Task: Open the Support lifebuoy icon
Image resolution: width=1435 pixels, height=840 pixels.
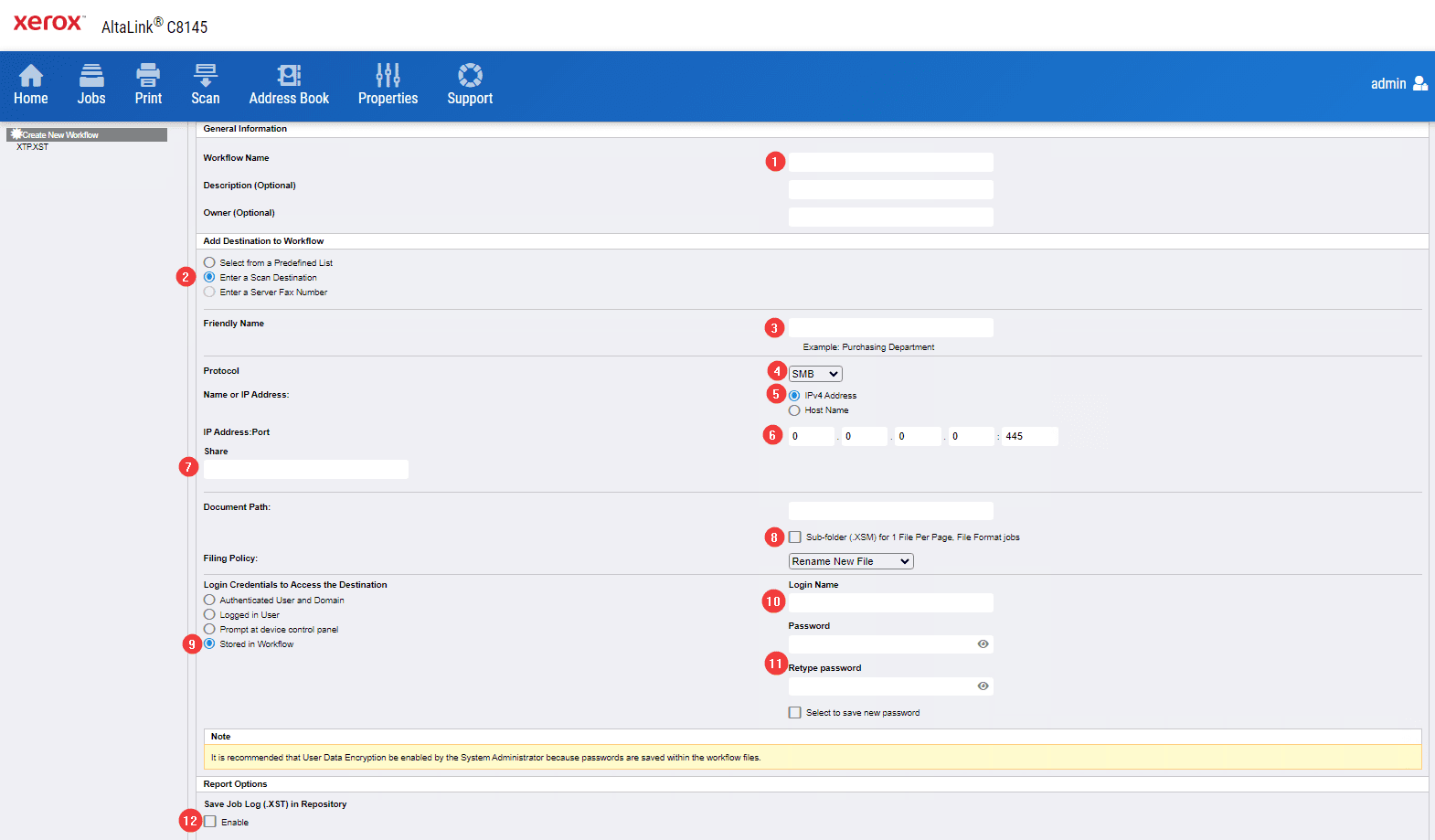Action: pyautogui.click(x=470, y=75)
